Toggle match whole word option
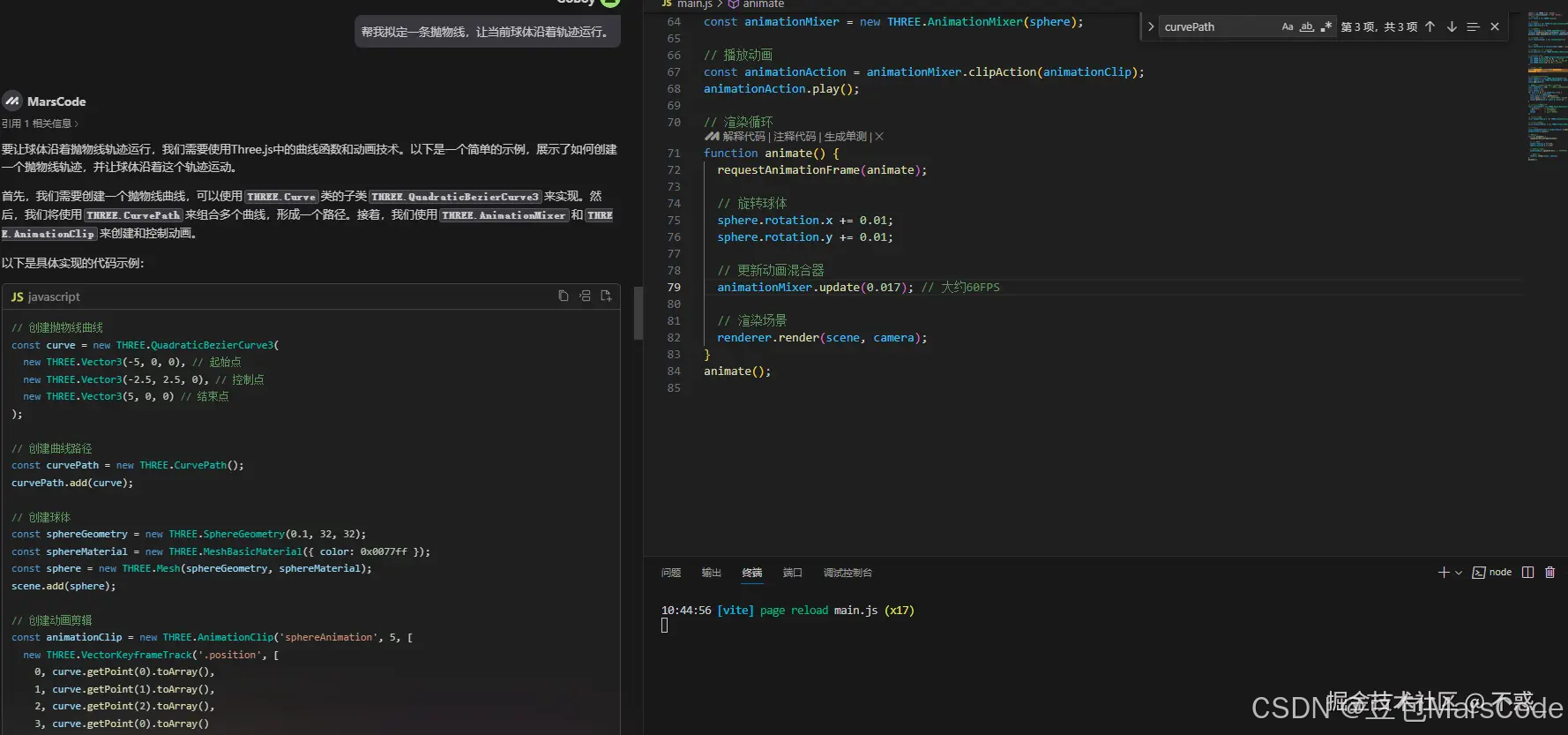This screenshot has width=1568, height=735. [1307, 26]
